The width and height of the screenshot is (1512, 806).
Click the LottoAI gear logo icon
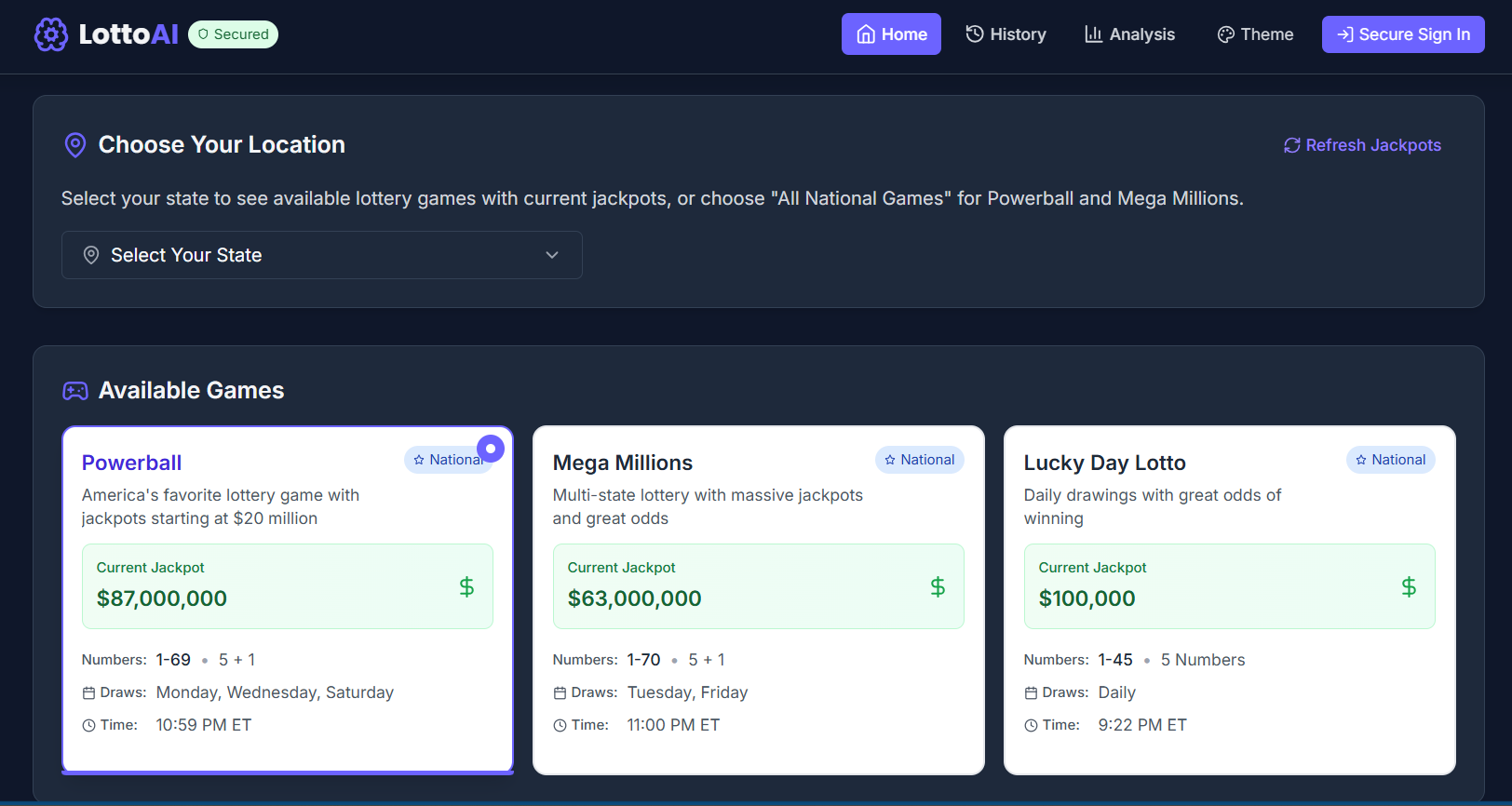tap(51, 34)
